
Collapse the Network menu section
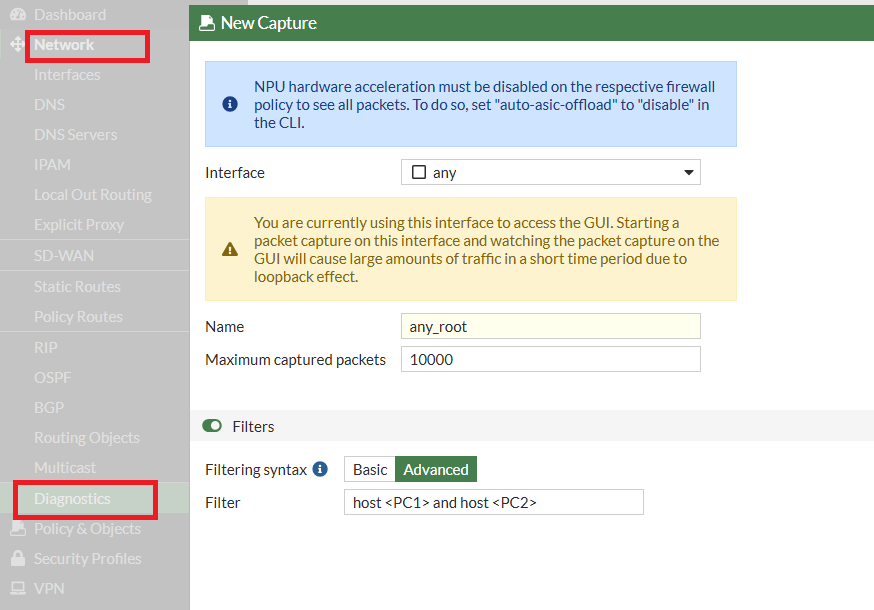click(x=64, y=45)
